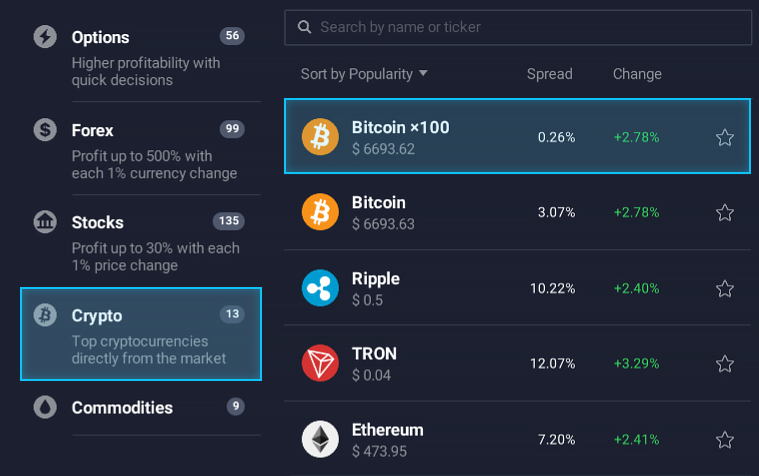Toggle the favorite star for Ripple
The height and width of the screenshot is (476, 759).
725,288
